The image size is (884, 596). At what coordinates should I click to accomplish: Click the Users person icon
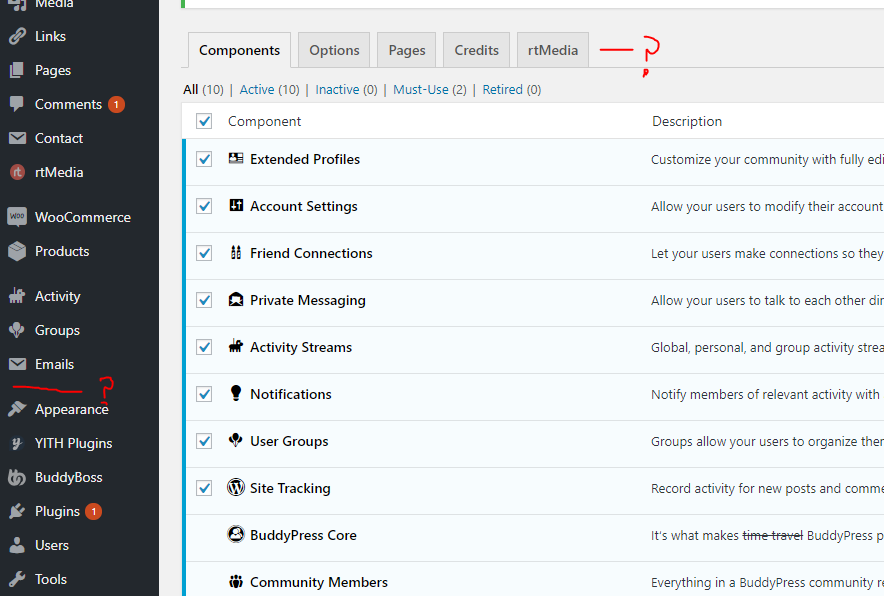point(17,545)
